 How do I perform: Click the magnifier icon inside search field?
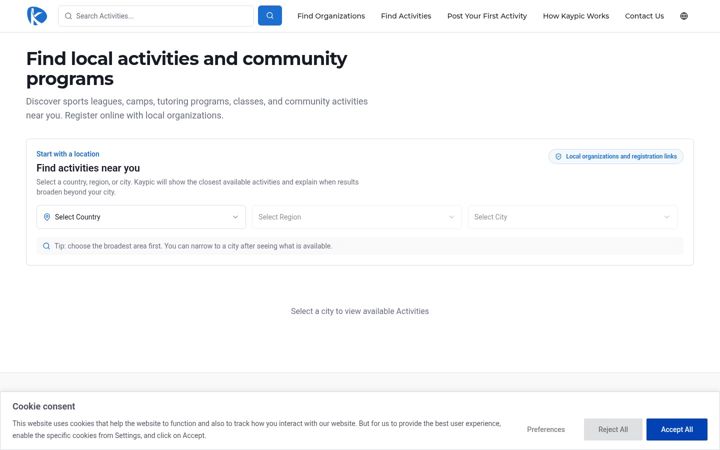68,16
